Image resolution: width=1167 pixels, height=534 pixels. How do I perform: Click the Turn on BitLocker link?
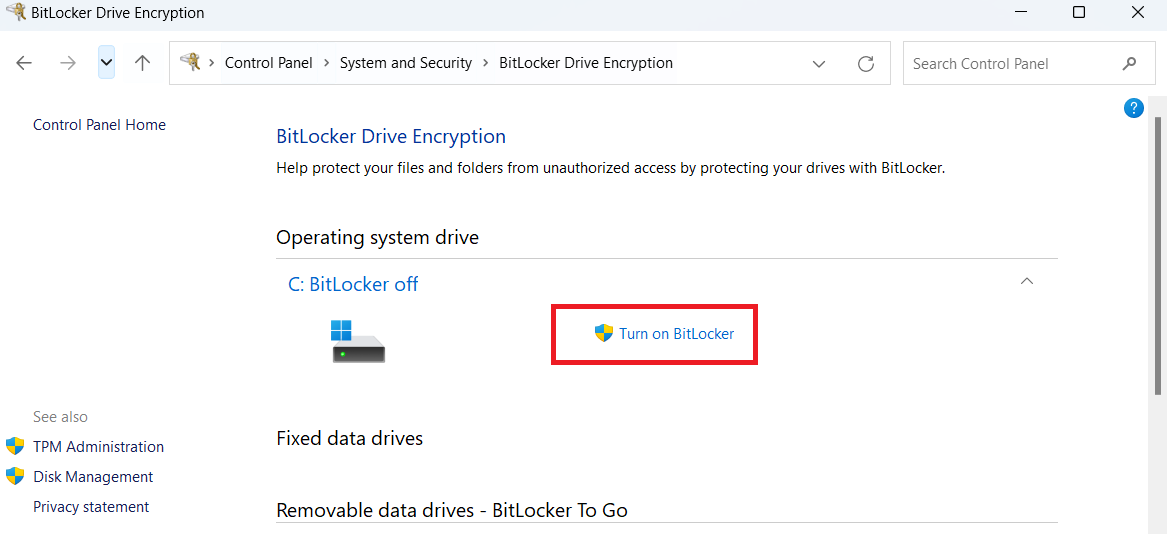(677, 334)
